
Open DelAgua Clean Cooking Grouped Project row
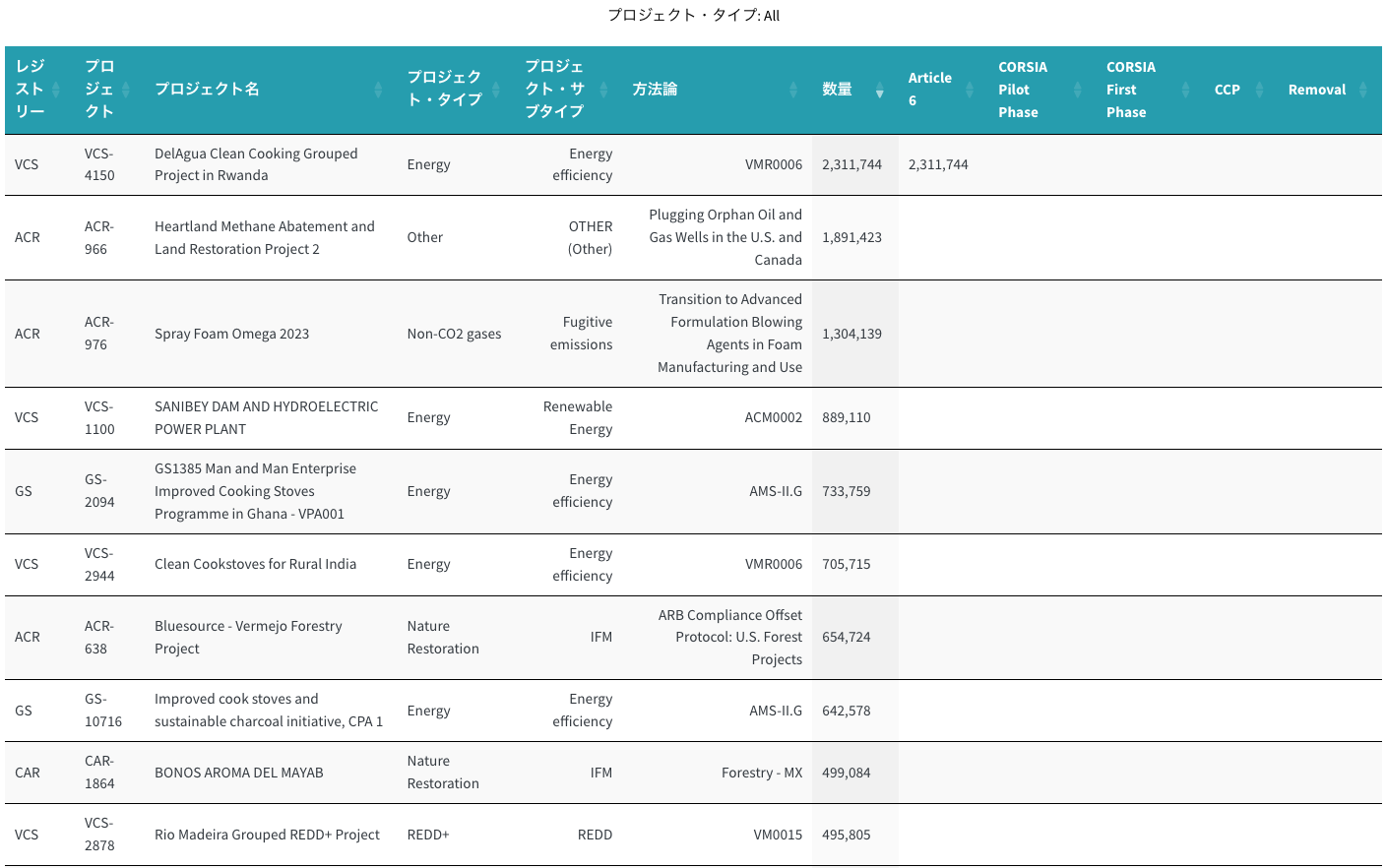coord(256,164)
